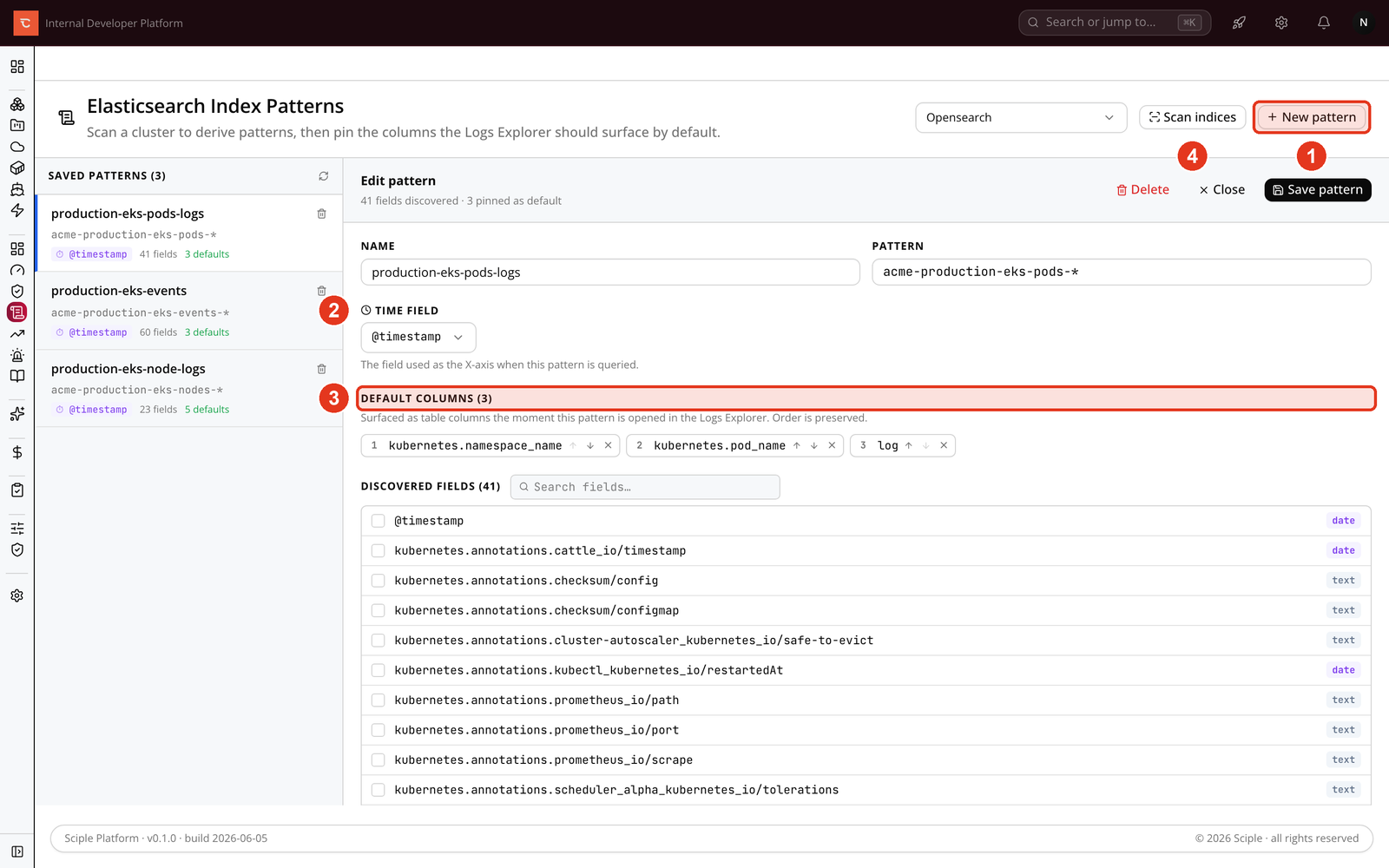Check the prometheus_io/scrape field checkbox

point(378,760)
